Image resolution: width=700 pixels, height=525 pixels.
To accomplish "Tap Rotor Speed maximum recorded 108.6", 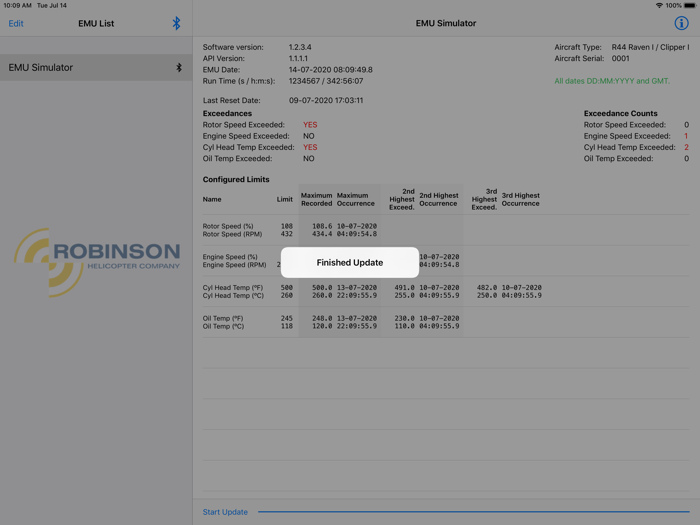I will point(322,226).
